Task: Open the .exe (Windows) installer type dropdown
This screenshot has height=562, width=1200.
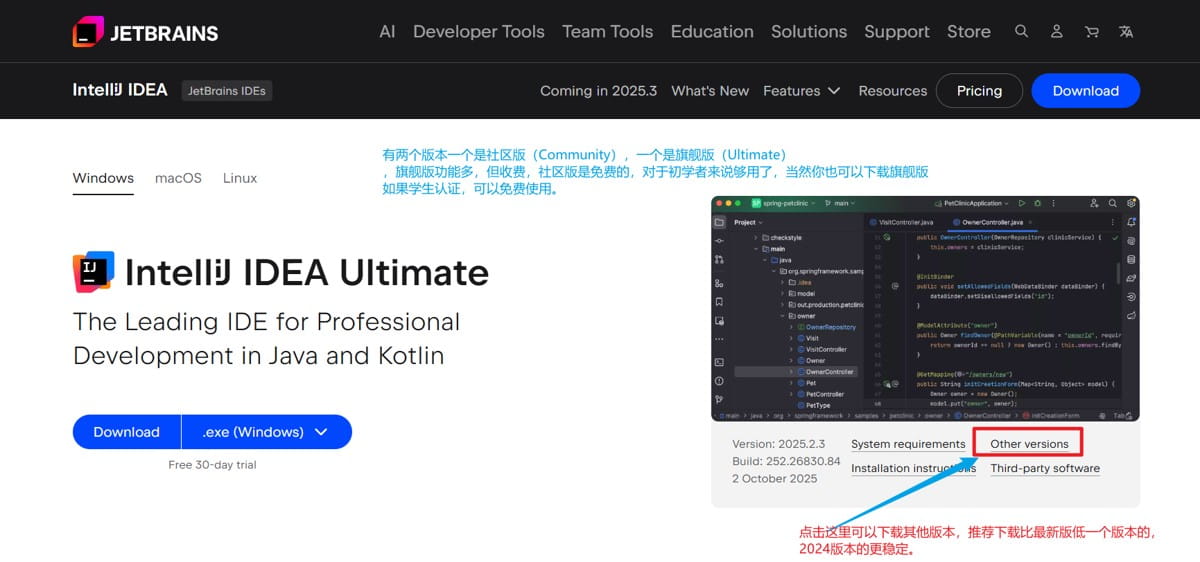Action: pos(266,432)
